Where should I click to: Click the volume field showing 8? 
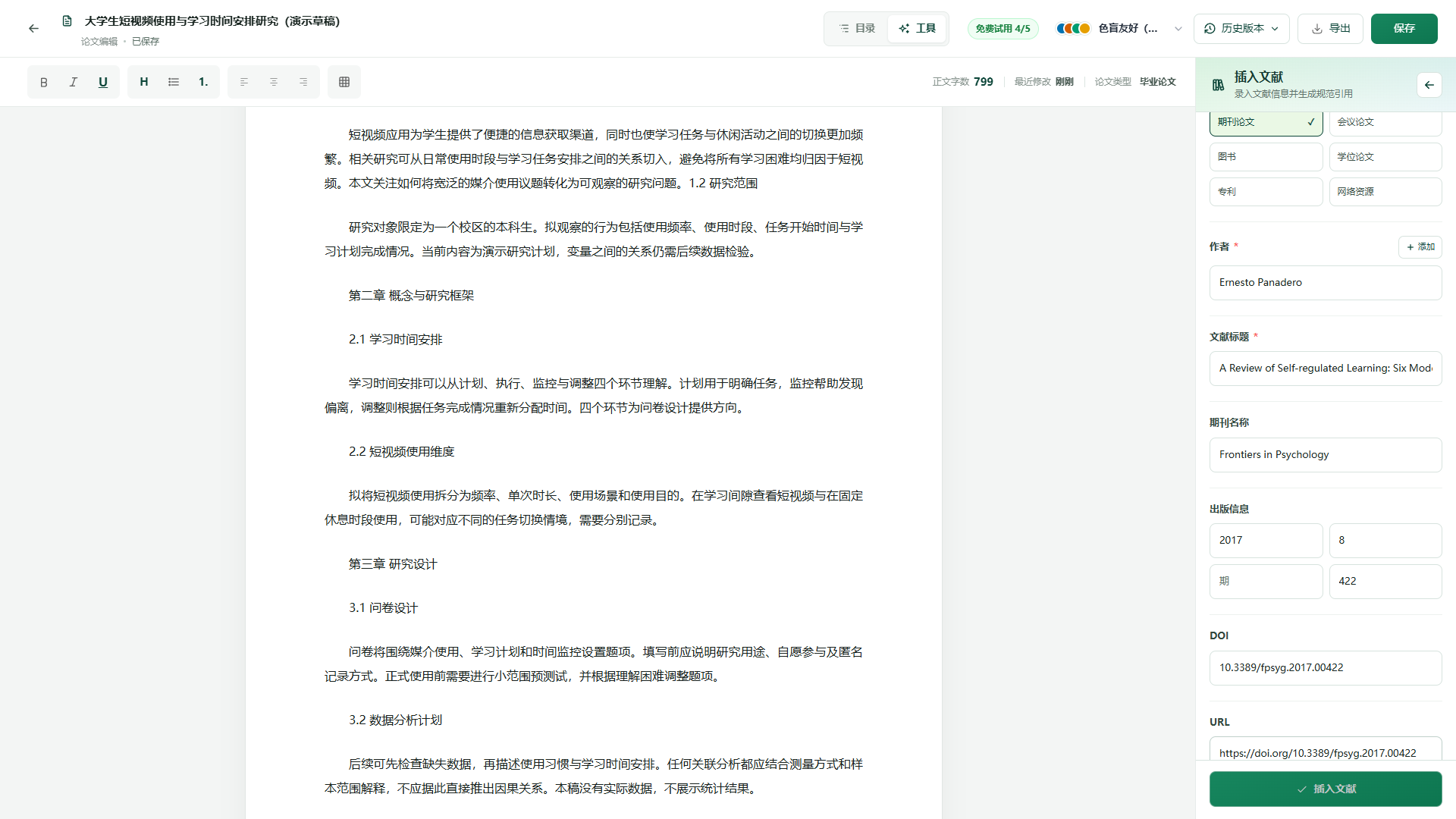click(x=1385, y=541)
